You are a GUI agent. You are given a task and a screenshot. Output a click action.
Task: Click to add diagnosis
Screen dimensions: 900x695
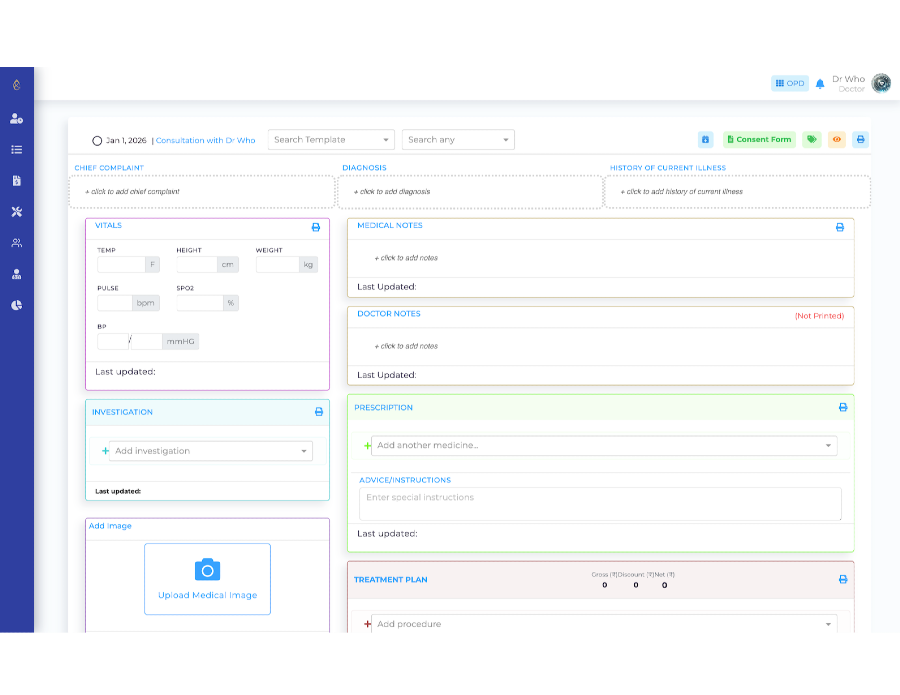[470, 192]
